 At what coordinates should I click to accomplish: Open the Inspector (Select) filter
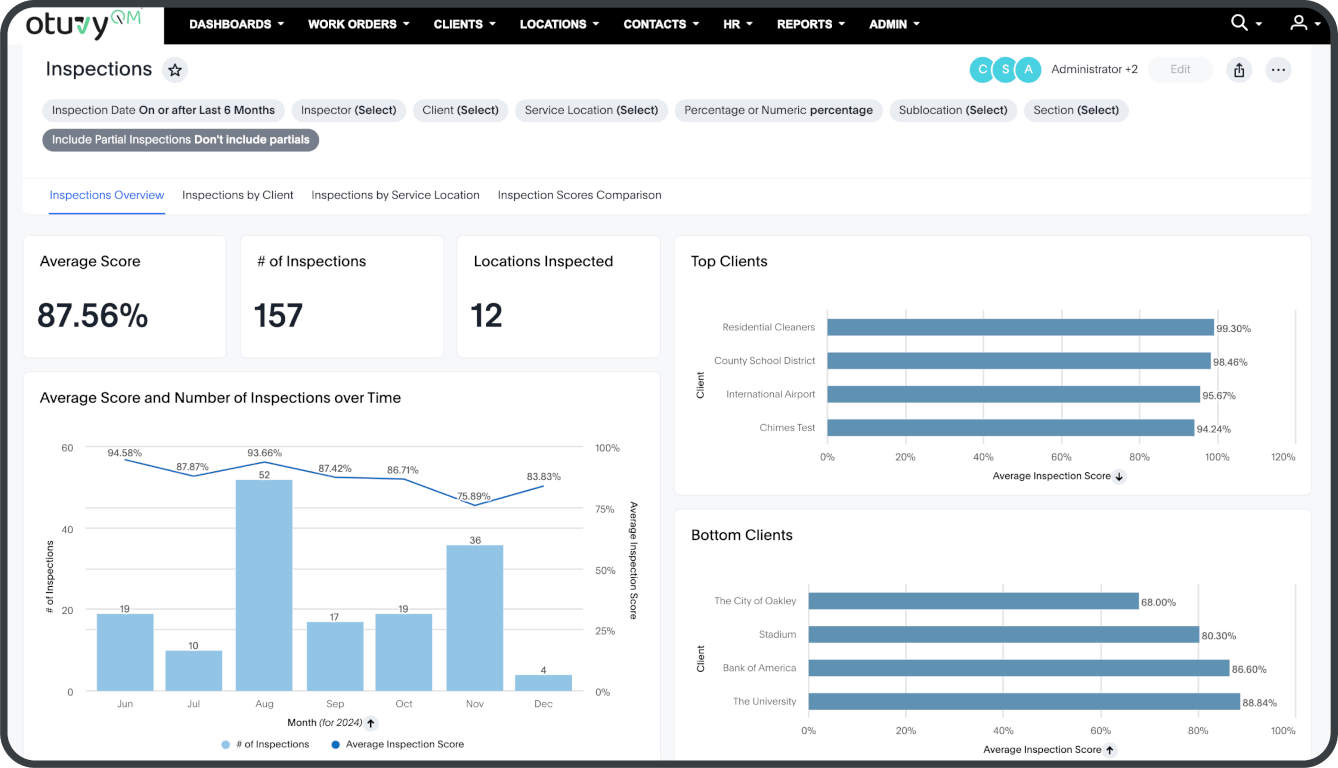coord(348,110)
